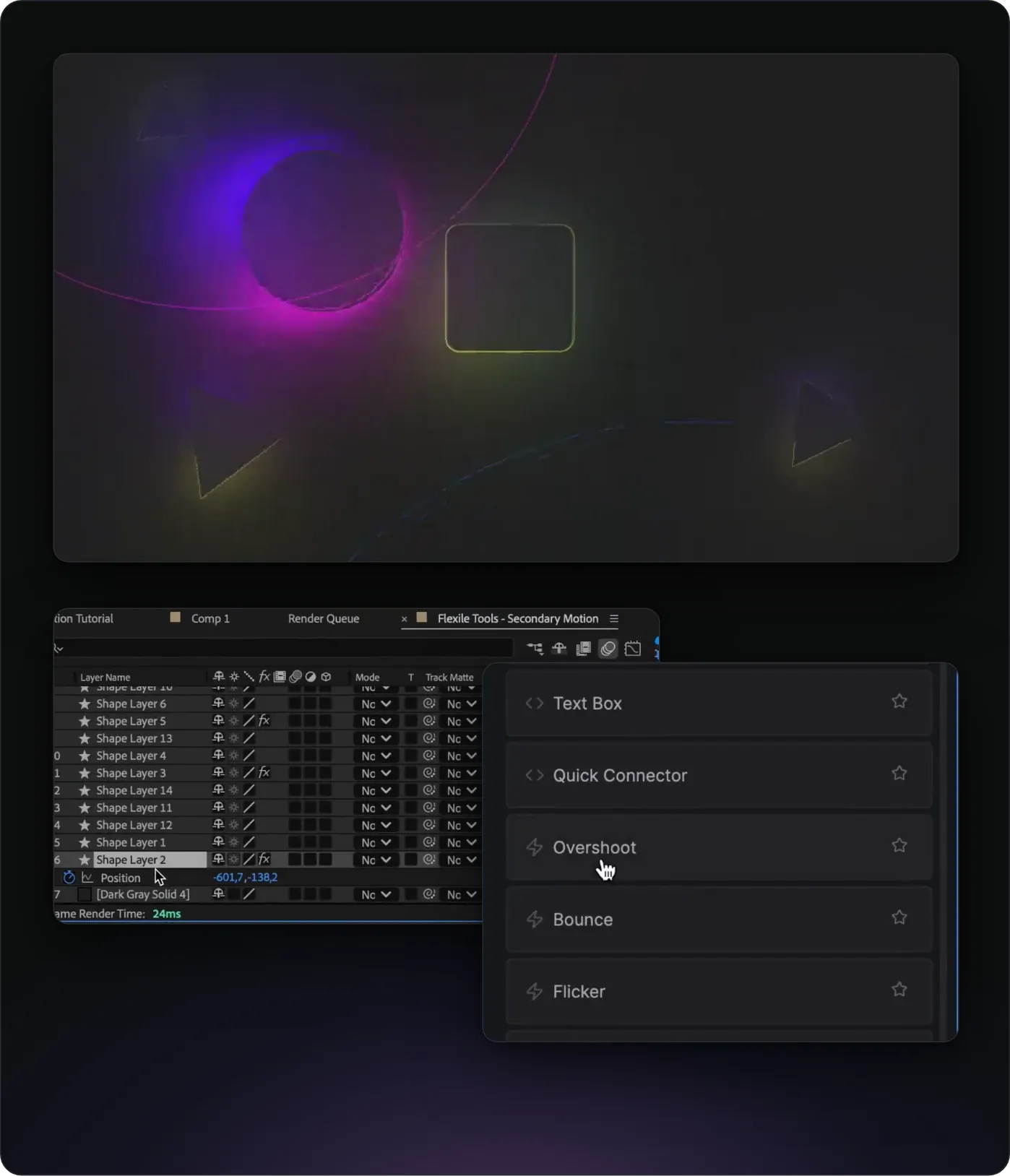Screen dimensions: 1010x1176
Task: Click the Flexile panel vertical scrollbar
Action: pos(943,852)
